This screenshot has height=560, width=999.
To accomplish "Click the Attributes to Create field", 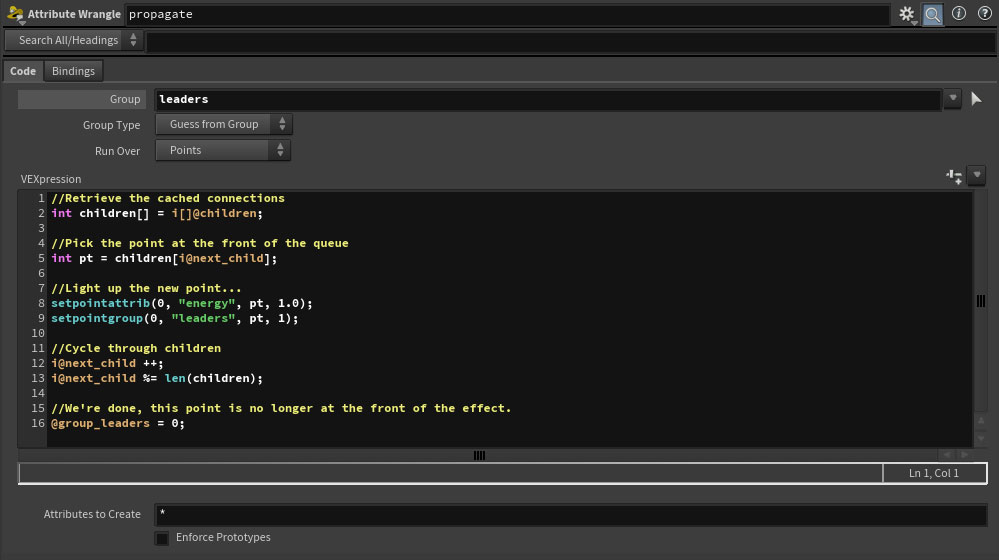I will pos(571,514).
